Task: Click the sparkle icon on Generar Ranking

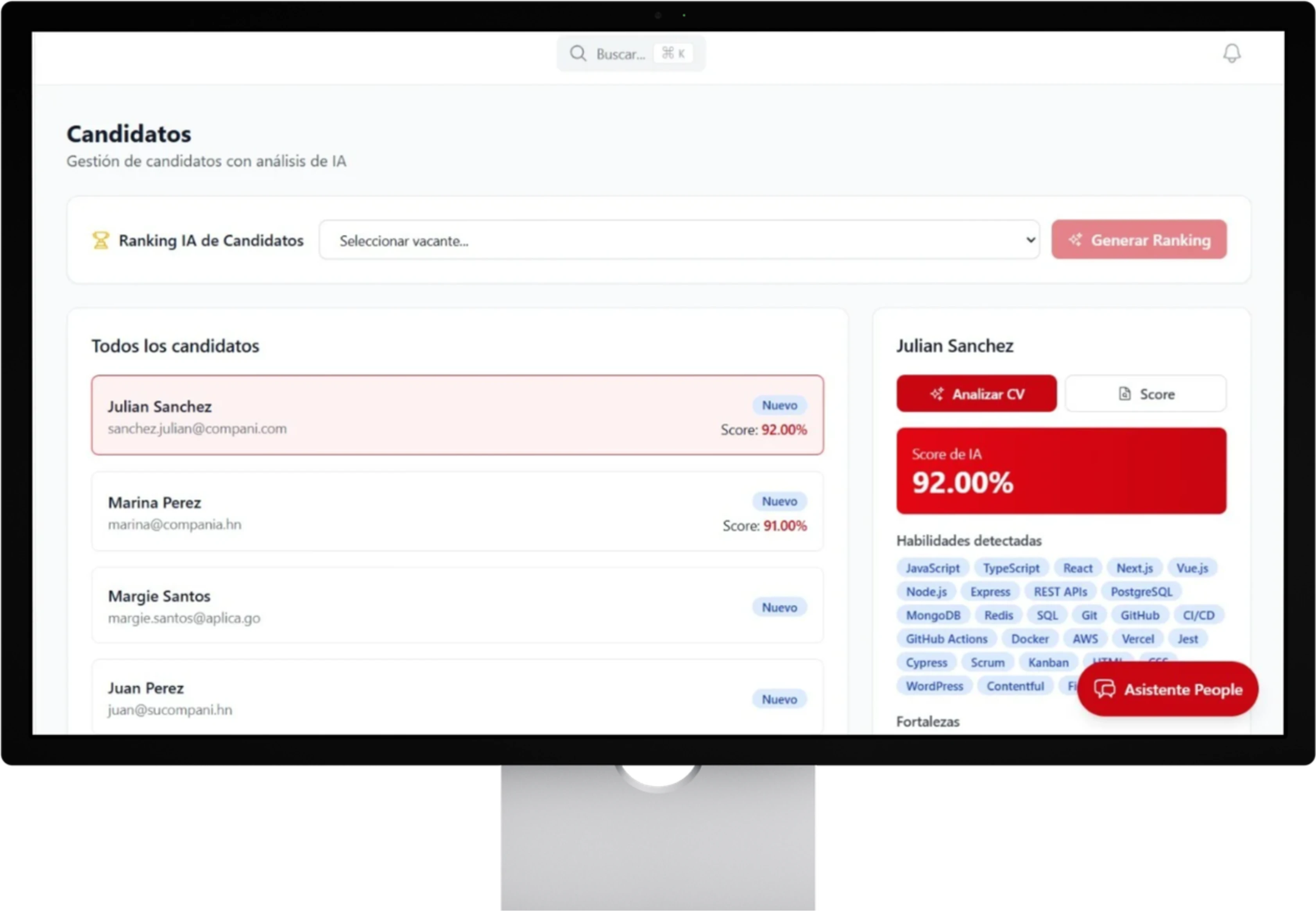Action: pos(1076,240)
